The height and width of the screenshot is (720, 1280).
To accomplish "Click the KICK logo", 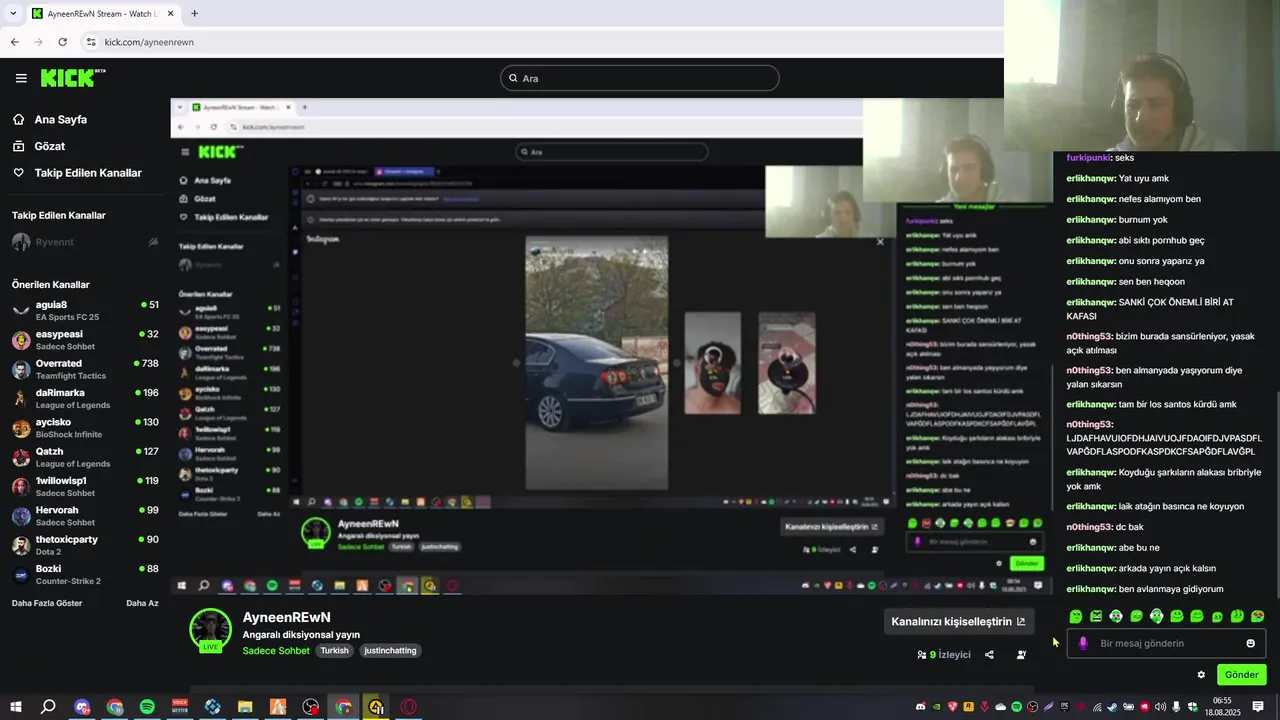I will coord(72,77).
